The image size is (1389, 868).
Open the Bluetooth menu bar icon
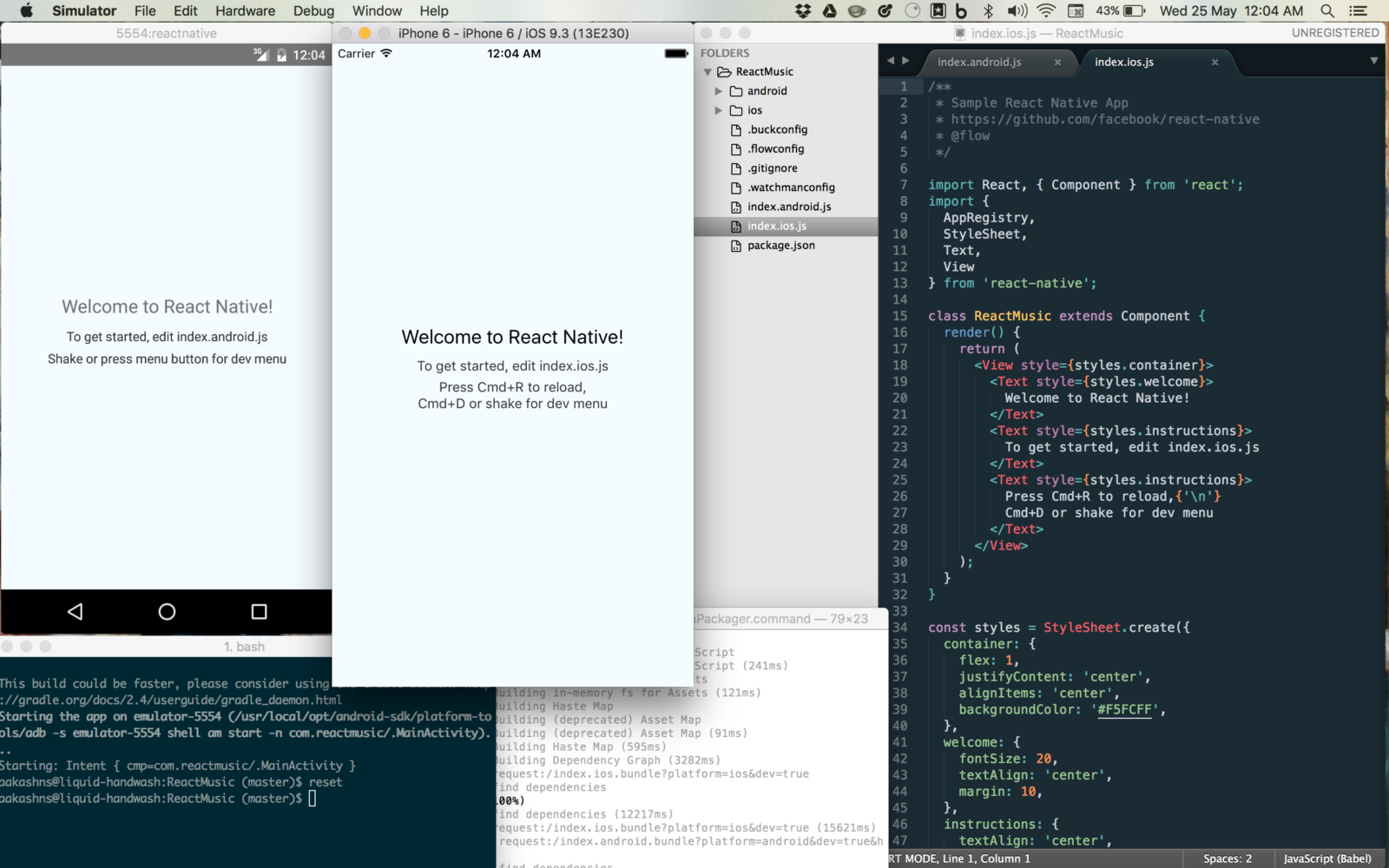pos(988,10)
